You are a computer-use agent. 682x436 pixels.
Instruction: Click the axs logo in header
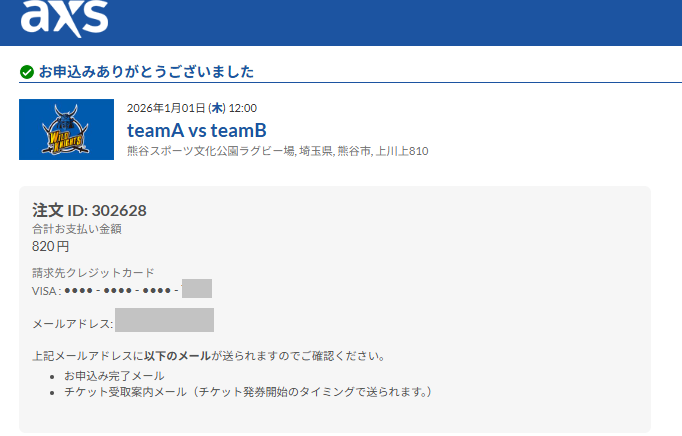pyautogui.click(x=64, y=18)
